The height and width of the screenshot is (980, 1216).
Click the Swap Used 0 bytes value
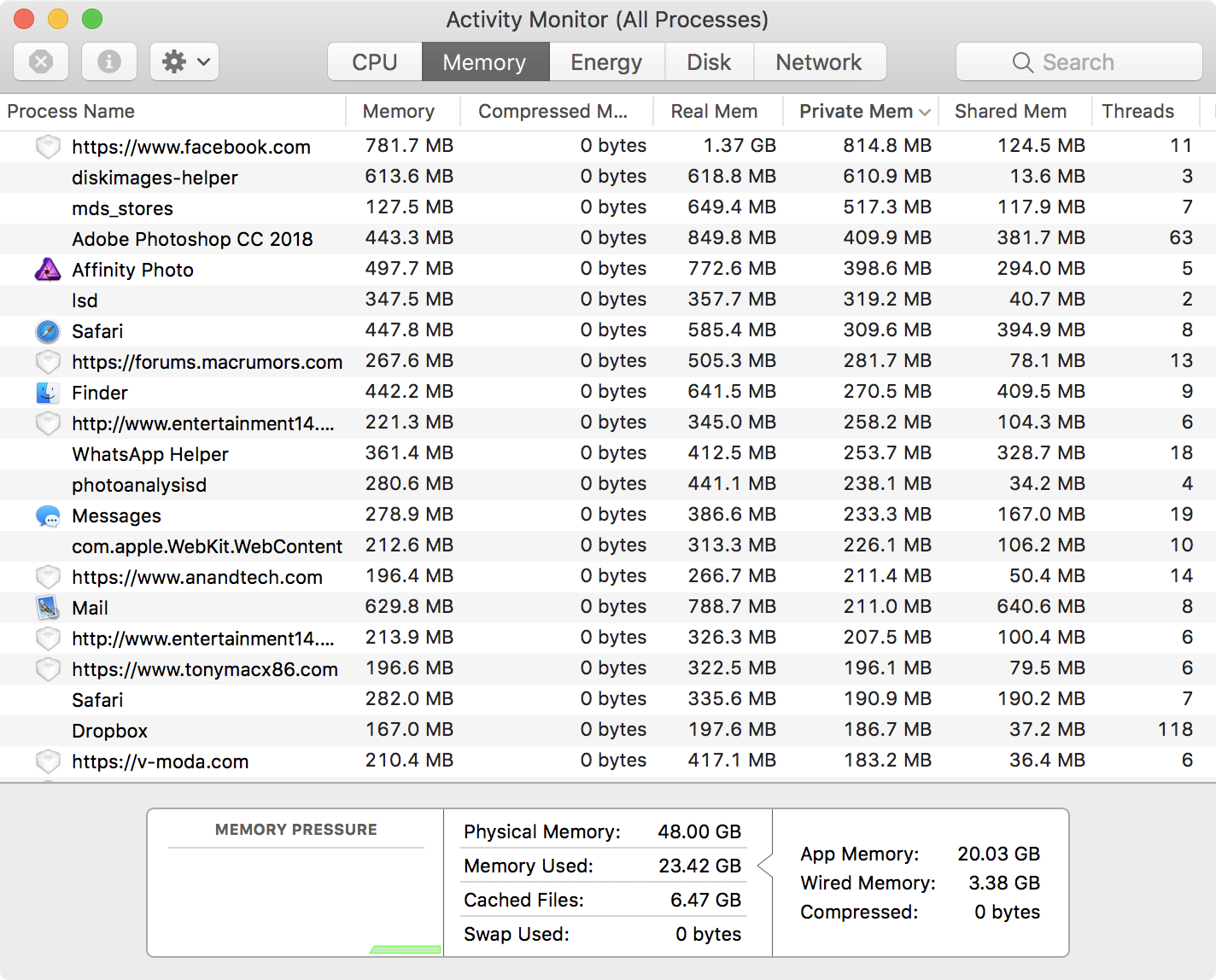click(x=708, y=934)
